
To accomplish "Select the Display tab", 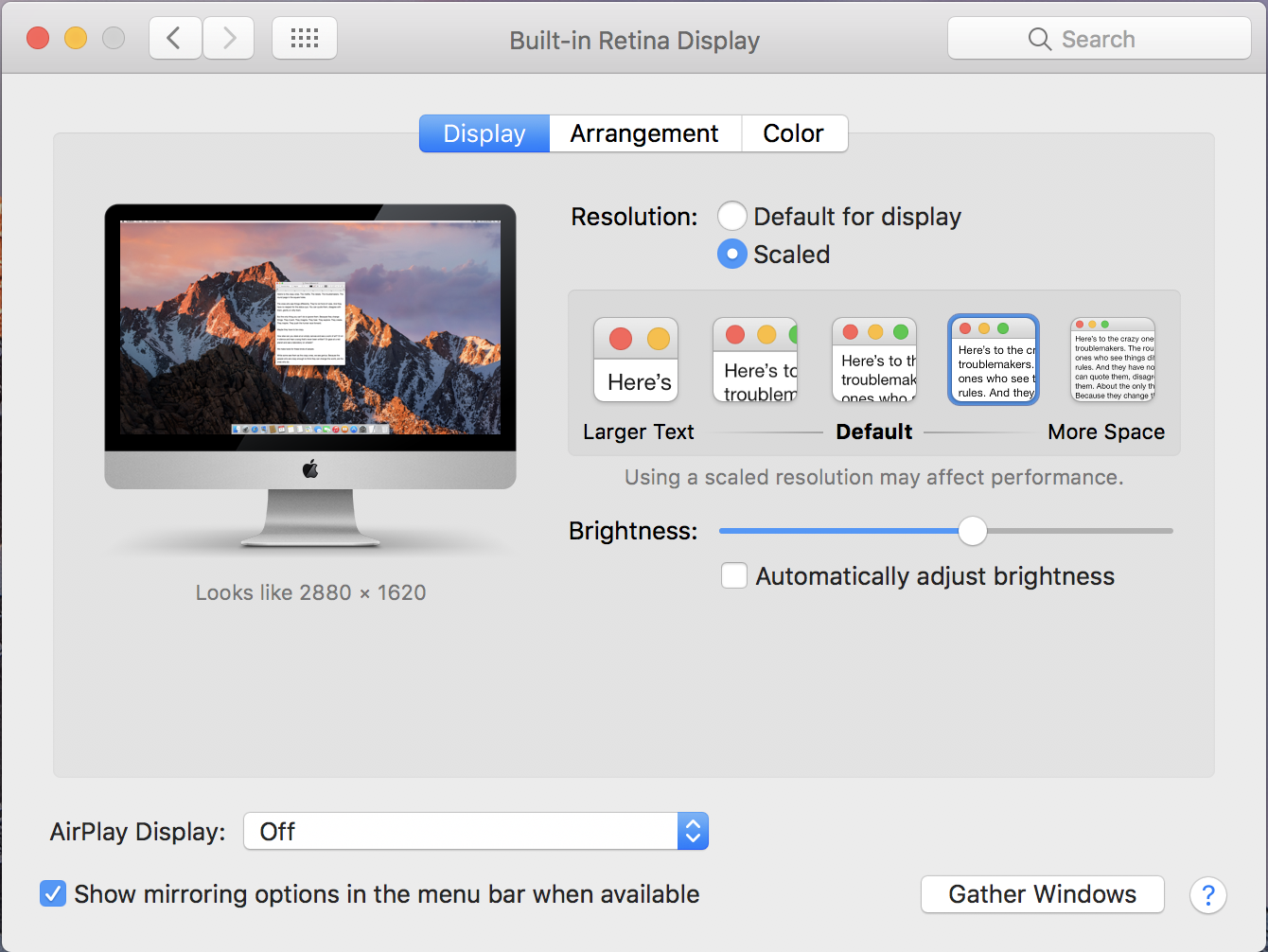I will 484,133.
